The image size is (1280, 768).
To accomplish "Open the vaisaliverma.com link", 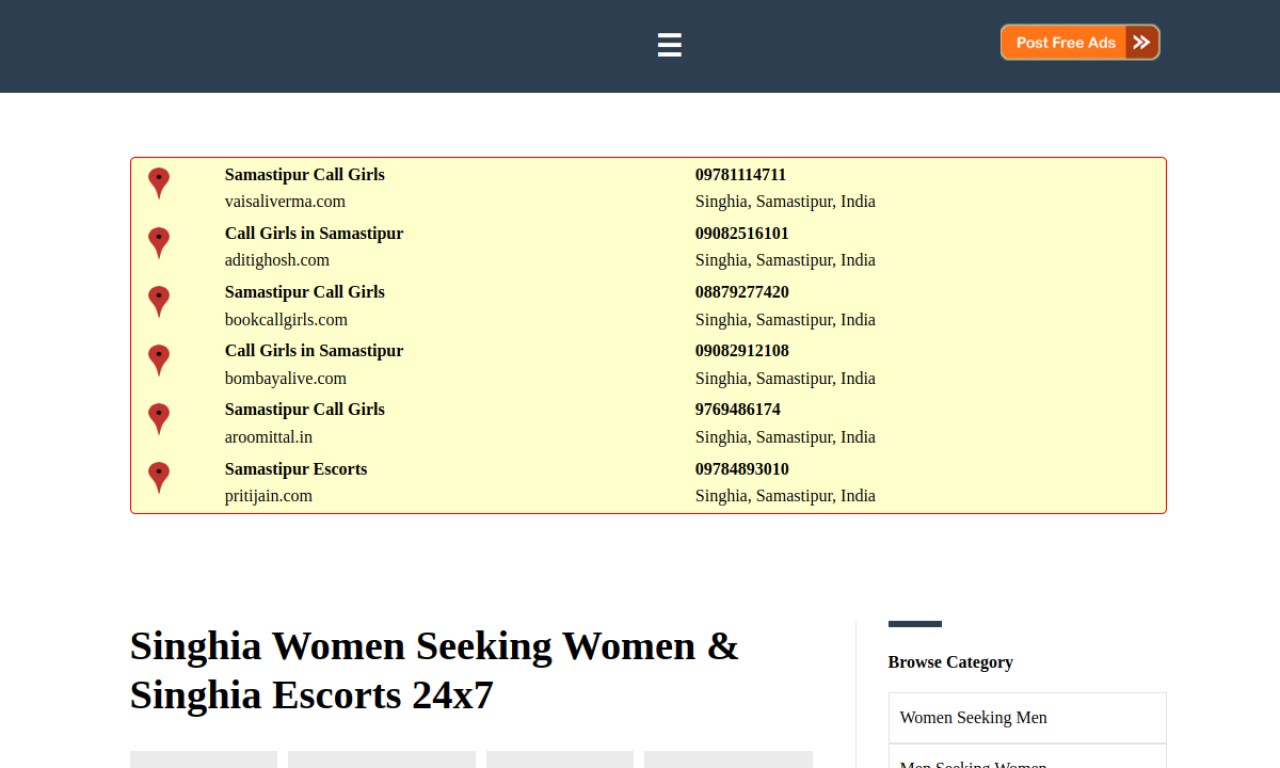I will coord(285,201).
